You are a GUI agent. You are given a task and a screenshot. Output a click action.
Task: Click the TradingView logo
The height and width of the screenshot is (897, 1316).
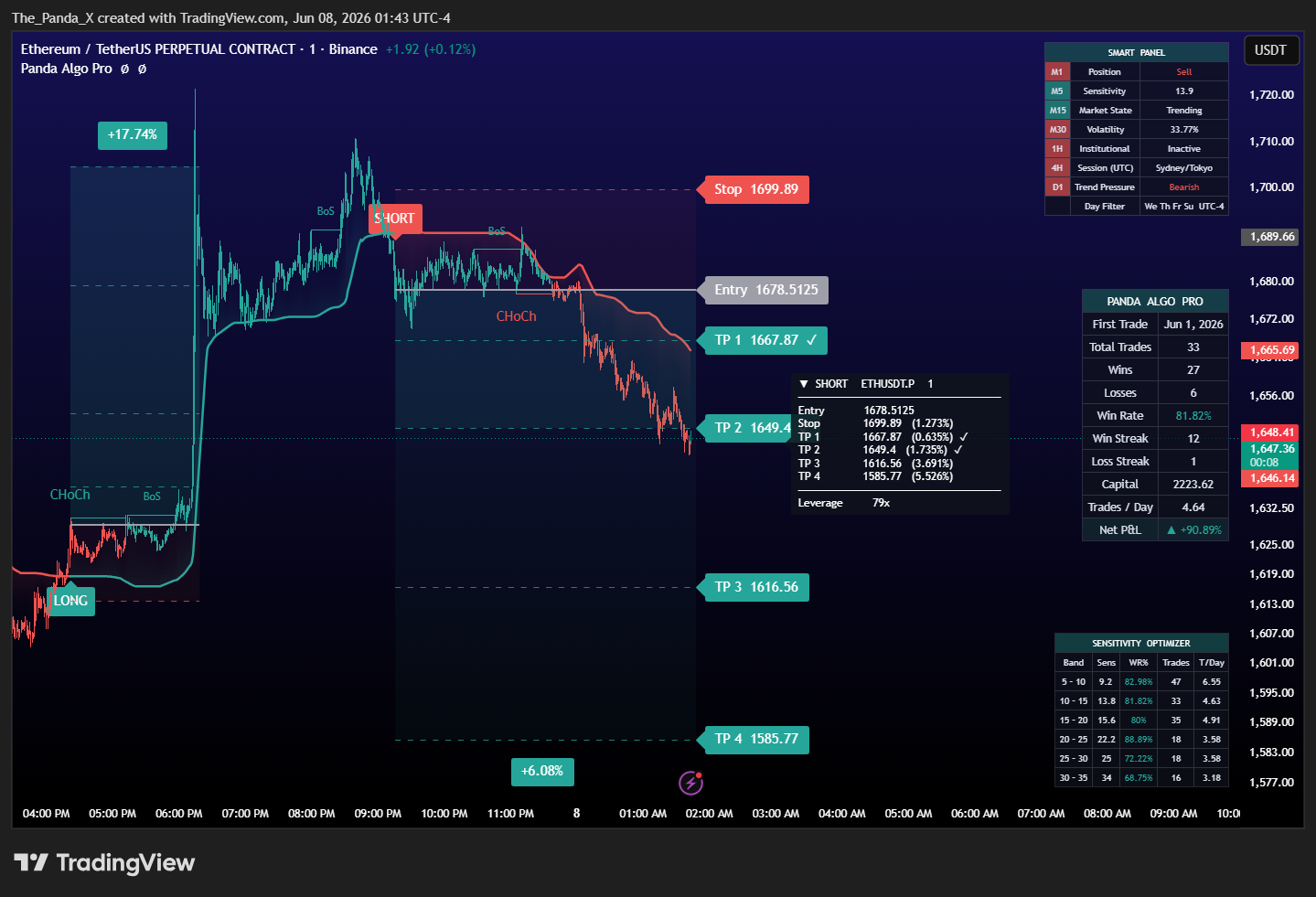[104, 862]
